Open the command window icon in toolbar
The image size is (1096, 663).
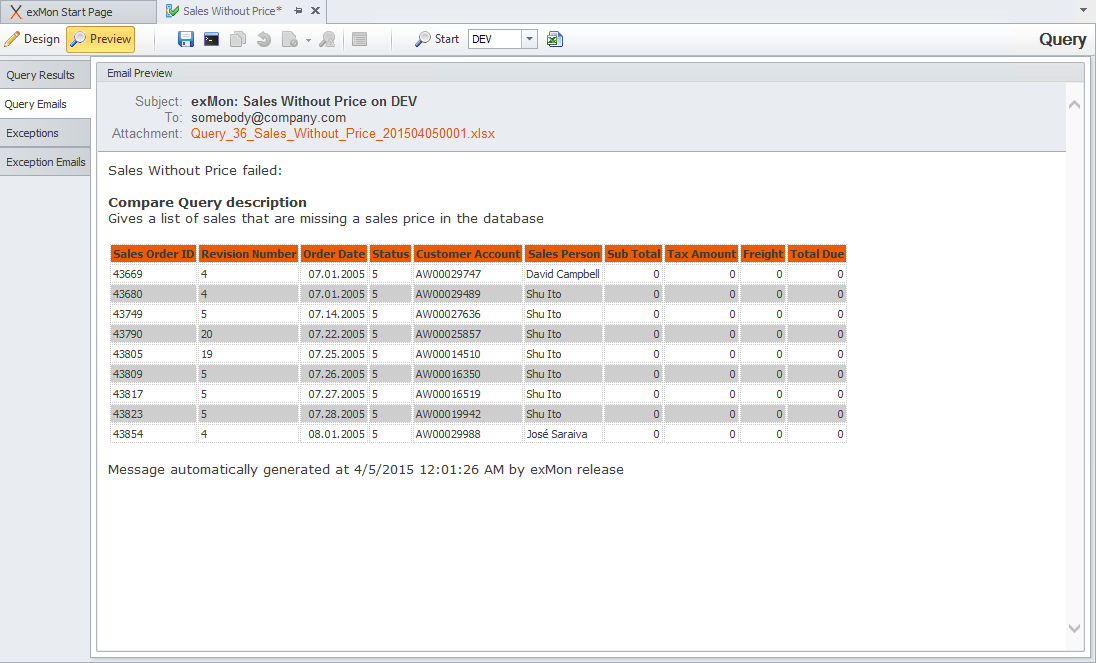211,39
